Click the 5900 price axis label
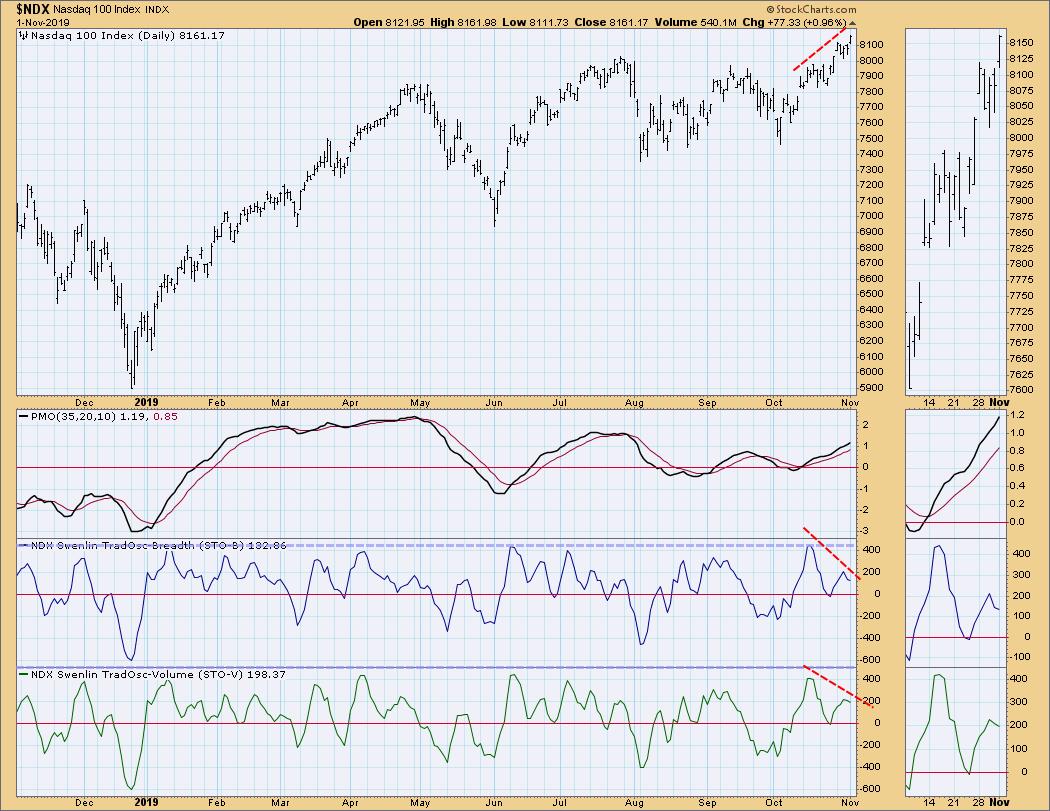 point(873,388)
